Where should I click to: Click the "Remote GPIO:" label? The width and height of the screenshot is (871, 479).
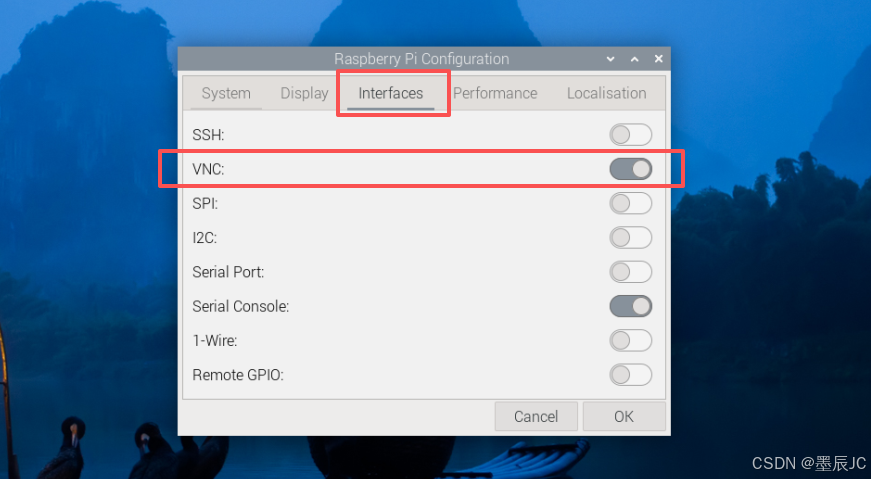pyautogui.click(x=238, y=375)
